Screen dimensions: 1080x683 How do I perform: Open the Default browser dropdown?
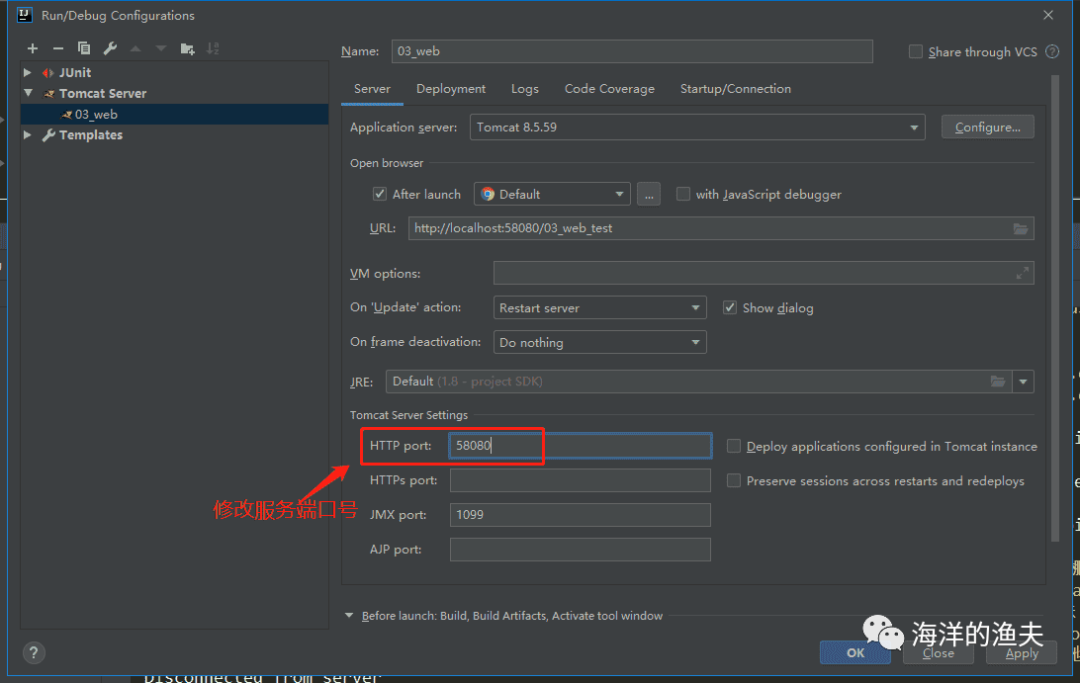point(552,194)
